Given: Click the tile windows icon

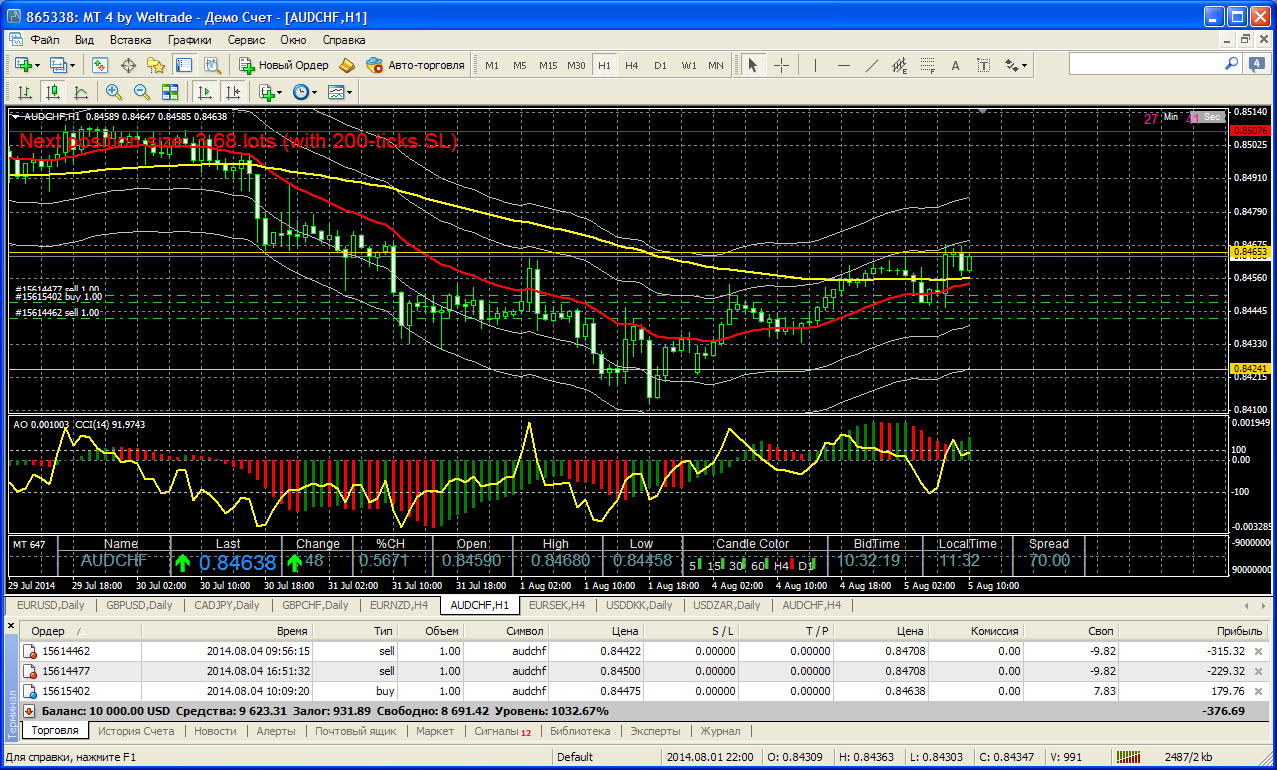Looking at the screenshot, I should pyautogui.click(x=169, y=92).
